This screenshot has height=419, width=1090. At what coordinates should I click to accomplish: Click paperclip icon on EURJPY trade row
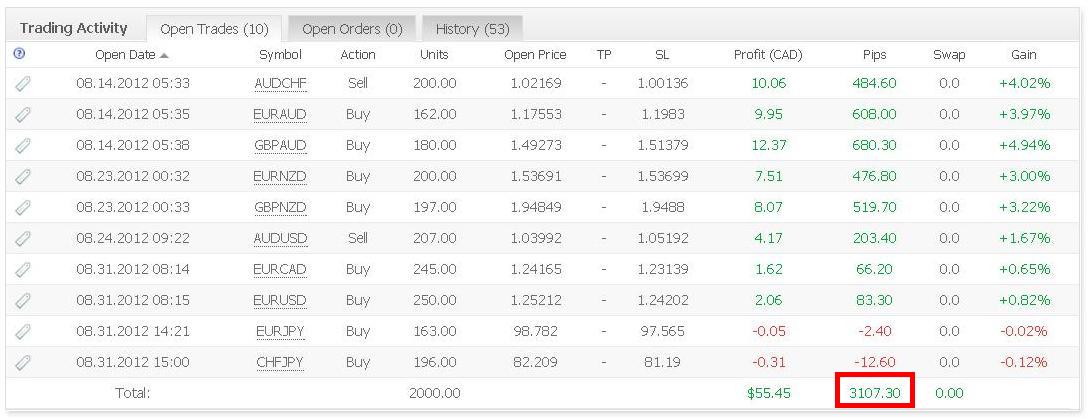[x=23, y=331]
